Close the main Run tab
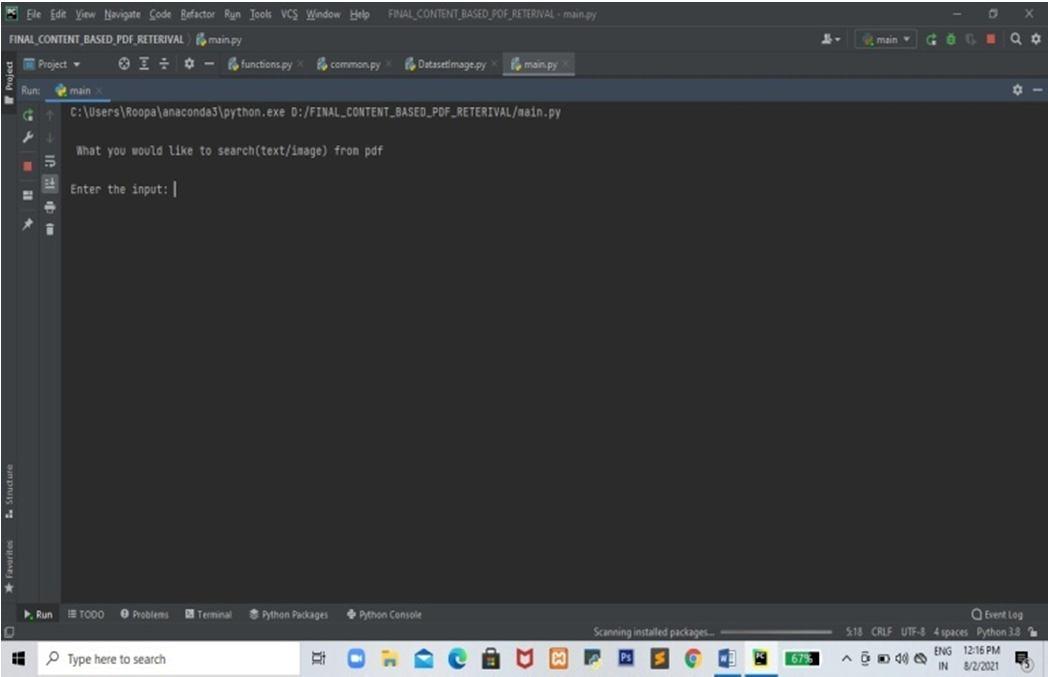This screenshot has width=1048, height=677. point(99,90)
